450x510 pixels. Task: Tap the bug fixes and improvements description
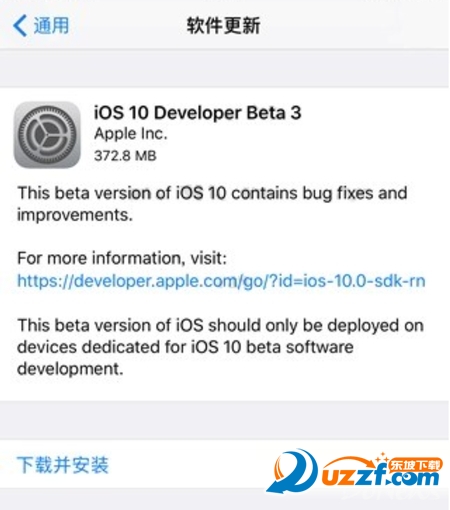pos(212,204)
